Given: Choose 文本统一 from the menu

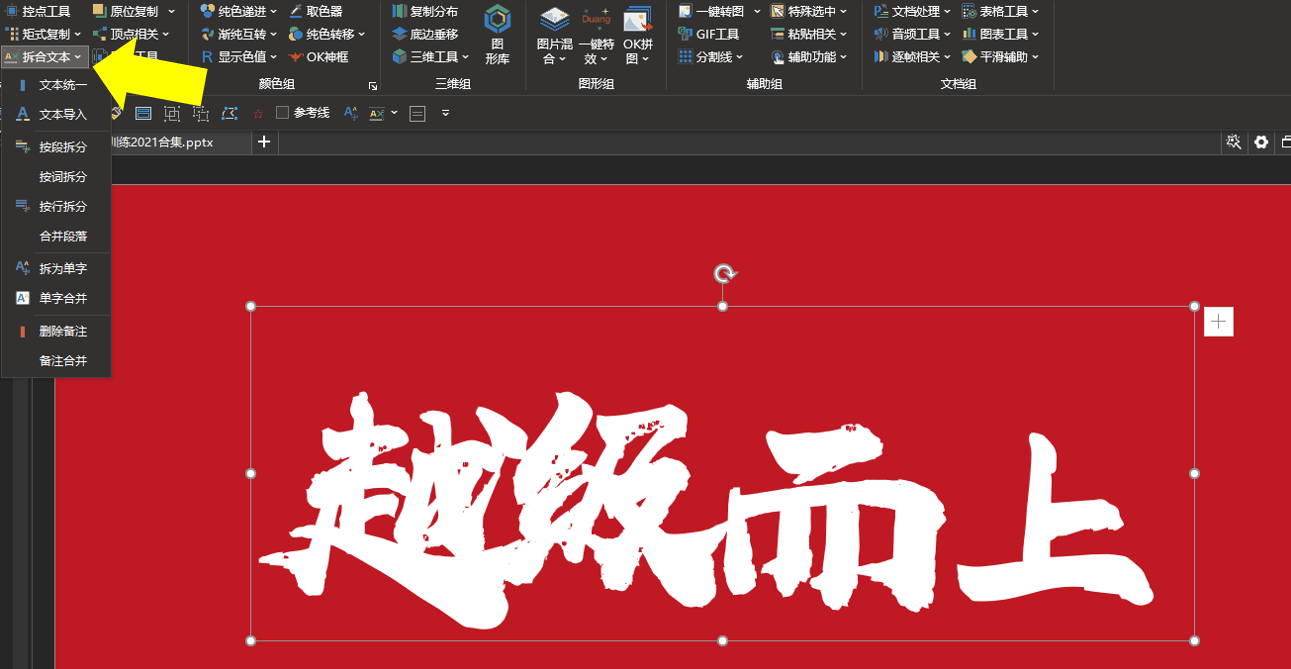Looking at the screenshot, I should pyautogui.click(x=56, y=85).
